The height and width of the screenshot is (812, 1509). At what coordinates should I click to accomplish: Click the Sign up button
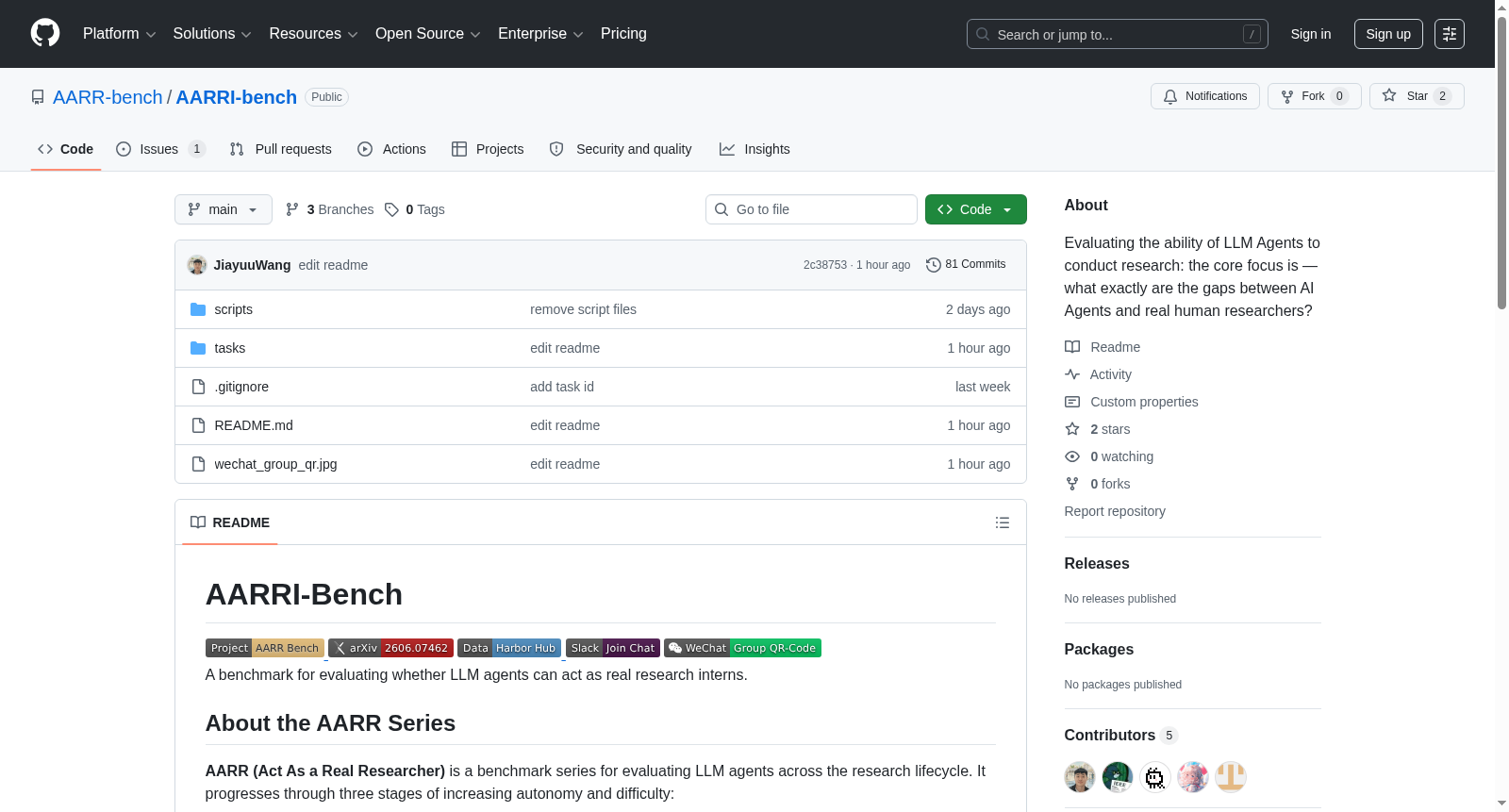tap(1388, 34)
